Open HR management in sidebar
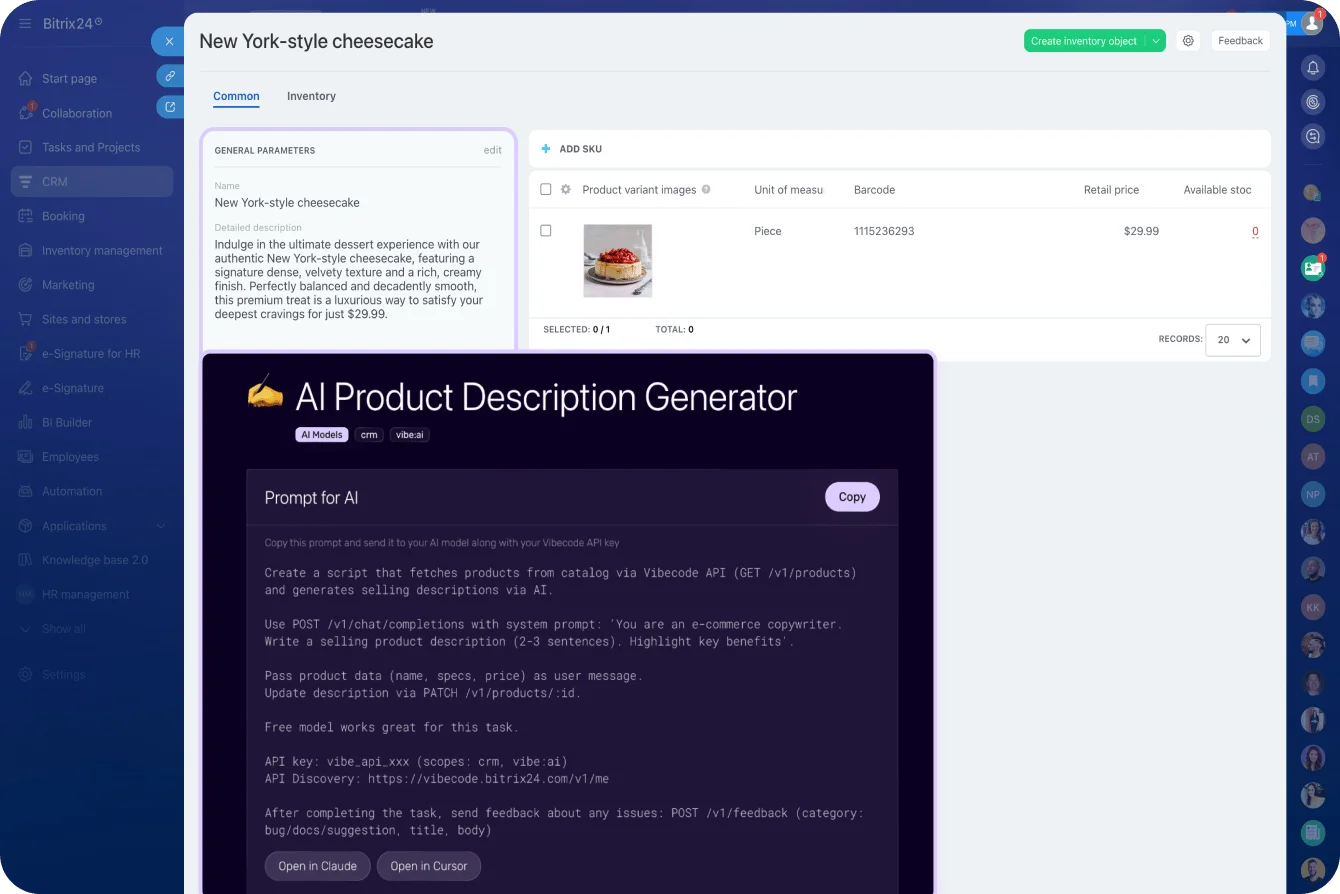This screenshot has width=1340, height=894. pyautogui.click(x=86, y=594)
